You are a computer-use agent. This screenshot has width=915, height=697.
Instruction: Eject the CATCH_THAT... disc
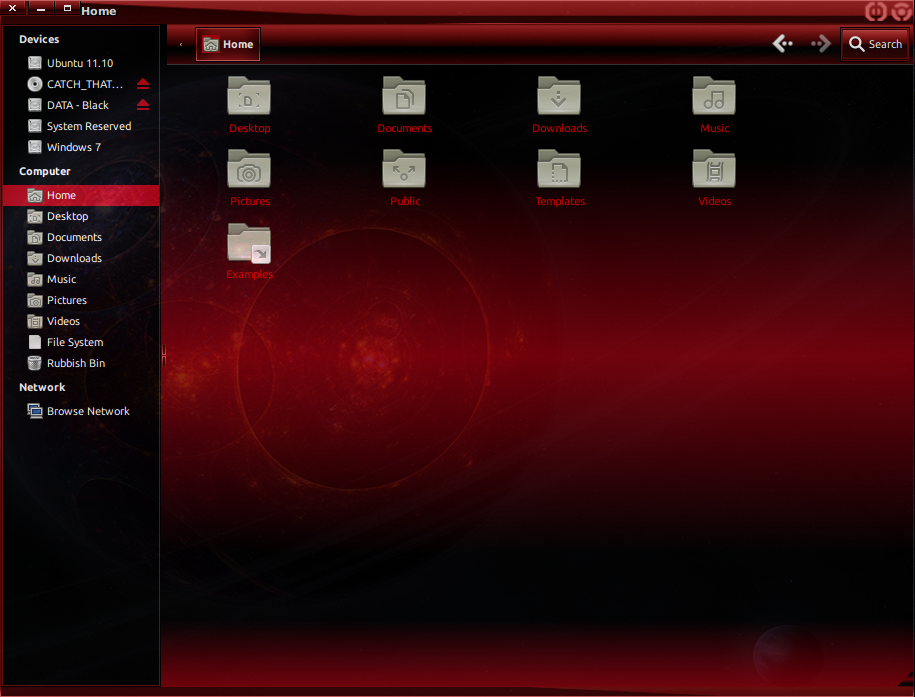[143, 84]
